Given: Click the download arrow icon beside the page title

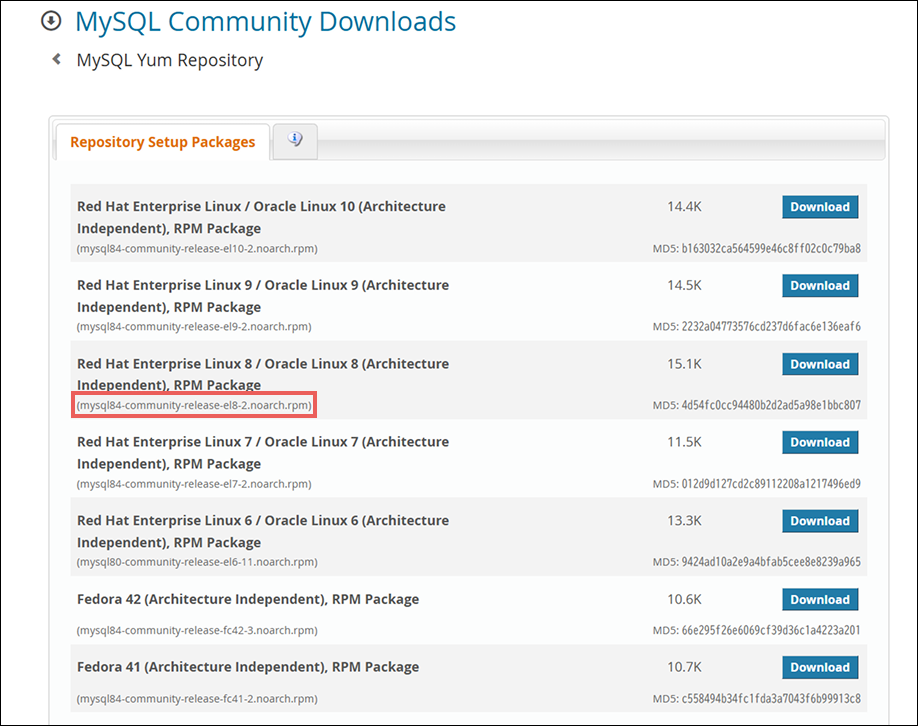Looking at the screenshot, I should (x=51, y=21).
